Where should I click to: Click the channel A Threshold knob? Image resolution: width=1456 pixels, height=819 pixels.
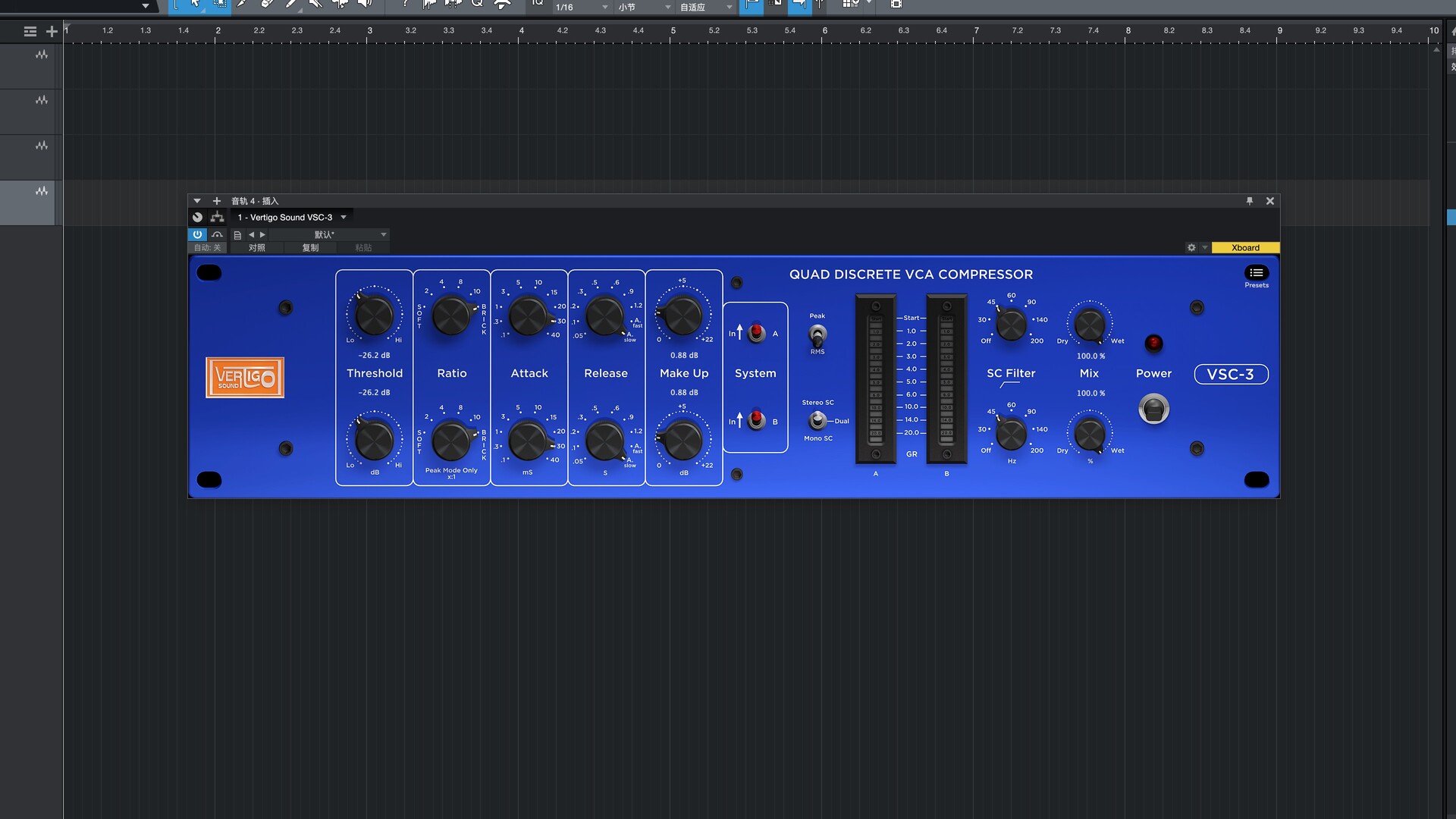pos(375,315)
